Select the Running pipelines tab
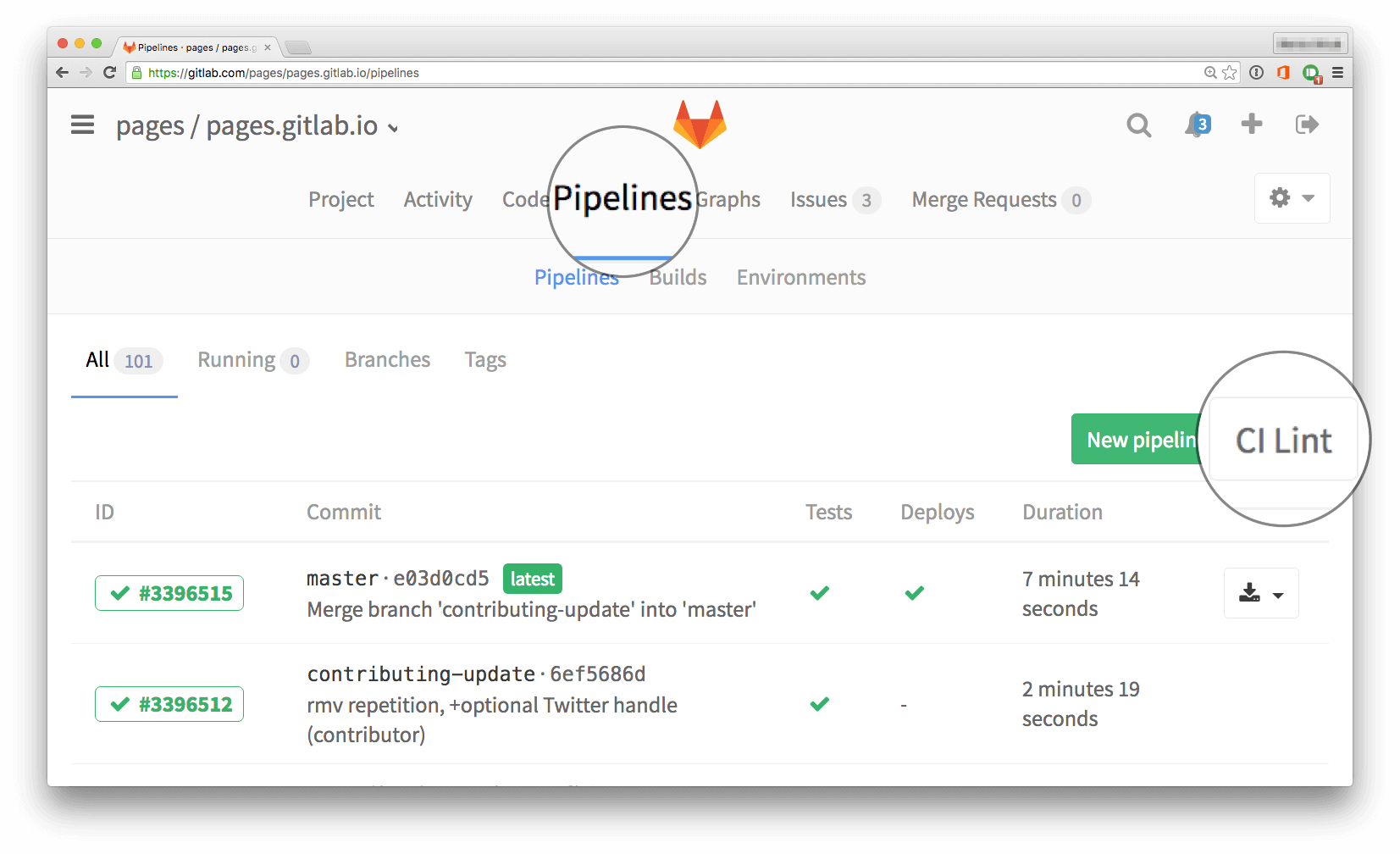The image size is (1400, 854). click(252, 360)
